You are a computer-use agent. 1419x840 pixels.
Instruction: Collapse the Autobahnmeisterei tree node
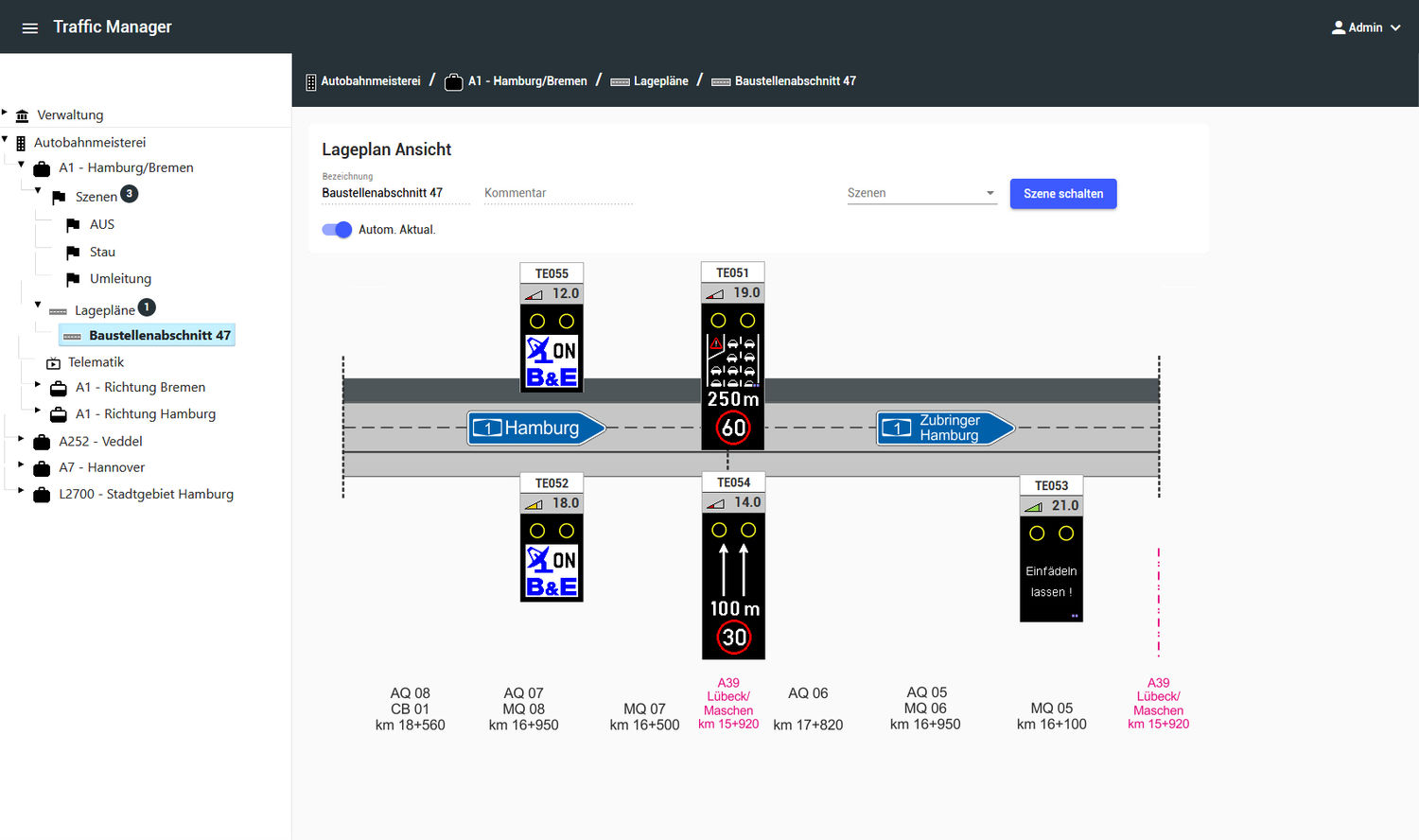pos(5,139)
